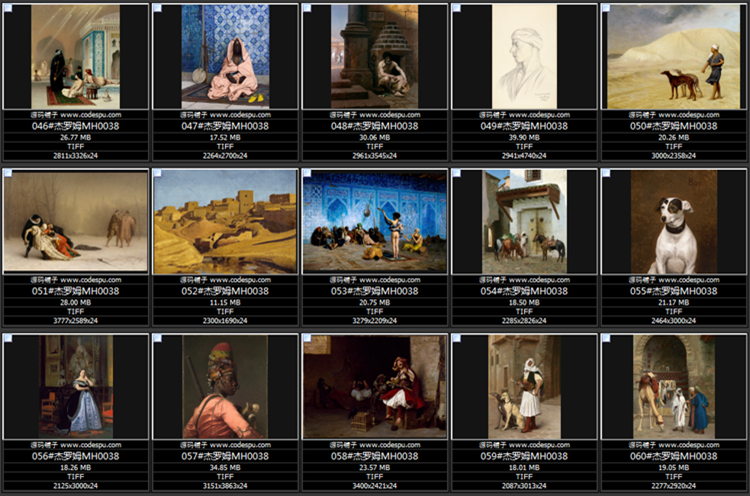Image resolution: width=750 pixels, height=496 pixels.
Task: Select the caption 055#杰罗姆MH0038
Action: click(673, 291)
